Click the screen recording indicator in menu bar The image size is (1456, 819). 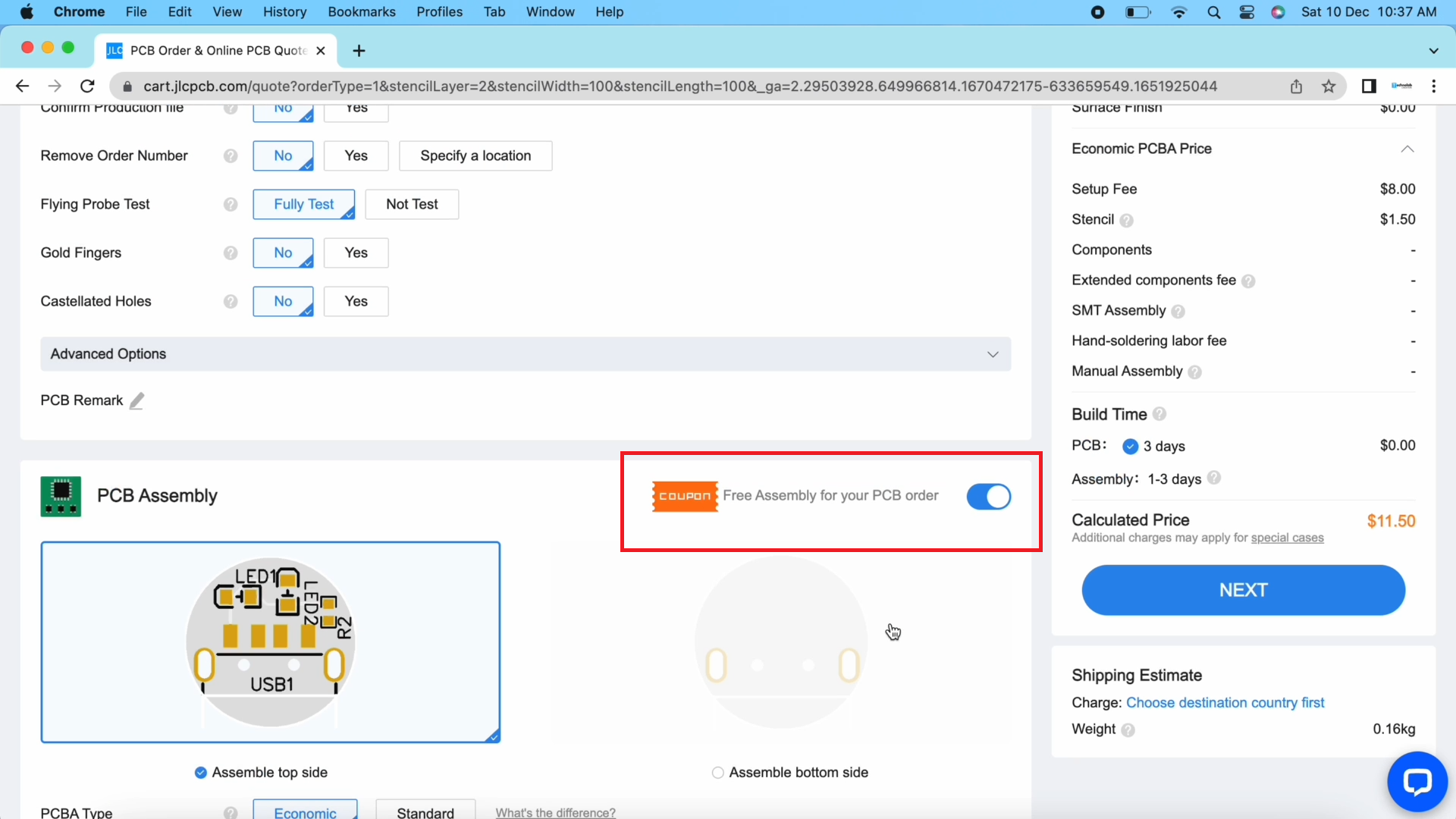point(1097,12)
